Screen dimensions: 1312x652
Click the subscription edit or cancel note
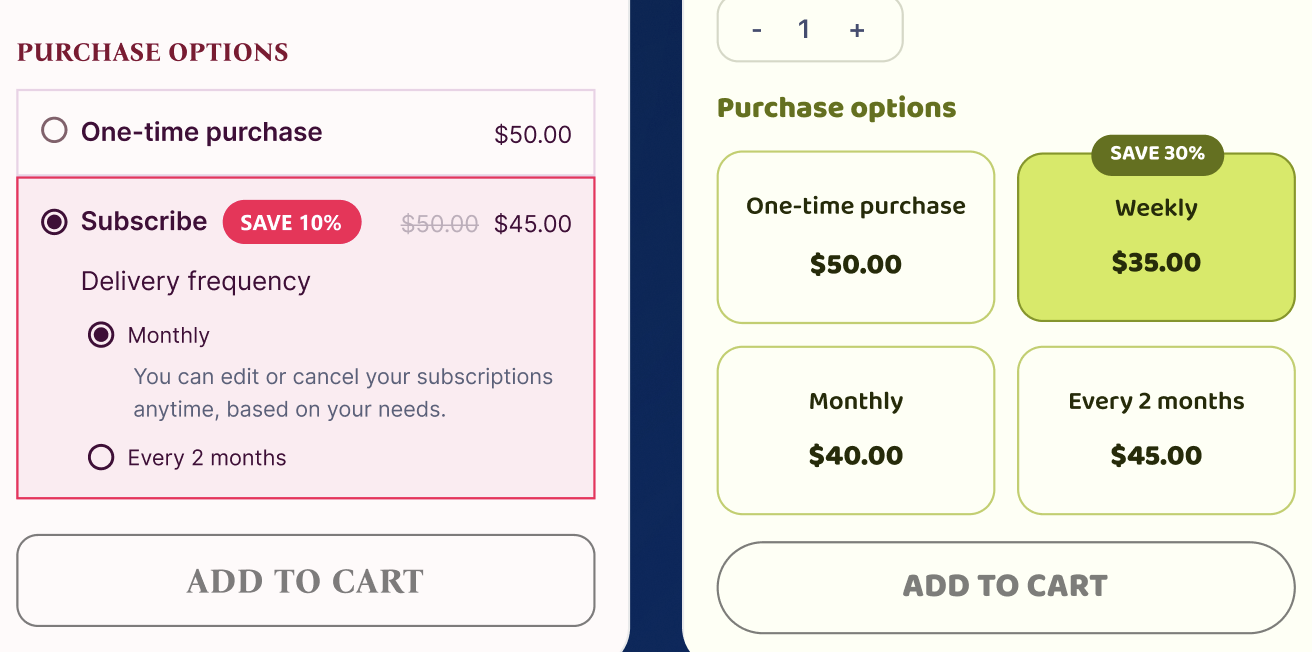pyautogui.click(x=343, y=393)
